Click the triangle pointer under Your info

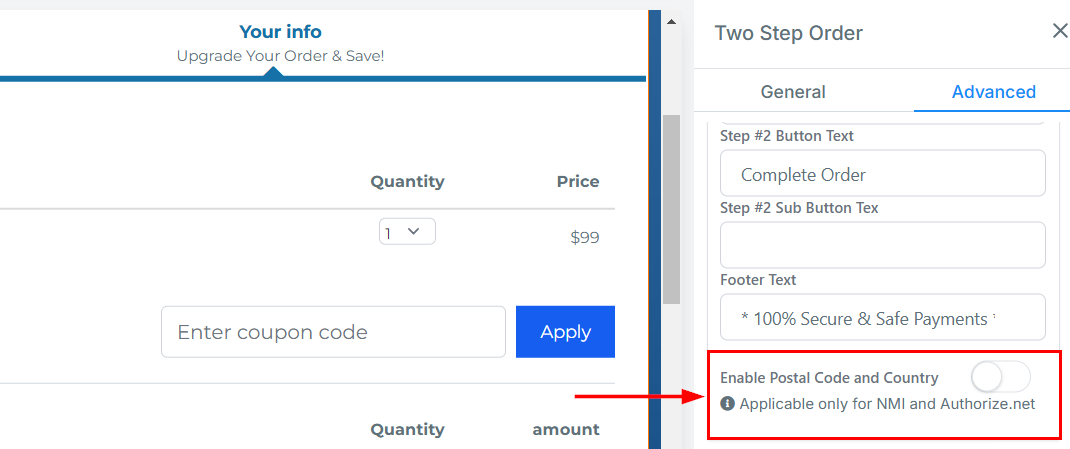coord(272,72)
